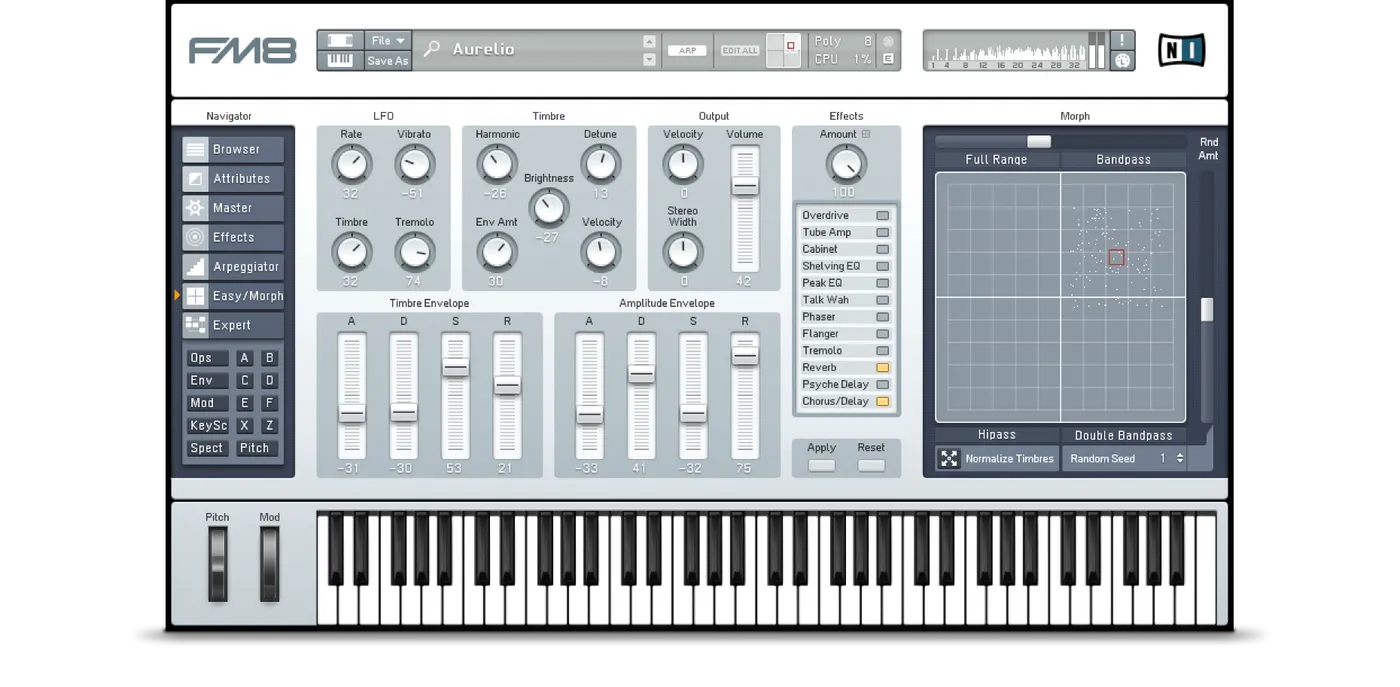Click the clock icon under the exclamation button
The image size is (1400, 687).
(1122, 60)
